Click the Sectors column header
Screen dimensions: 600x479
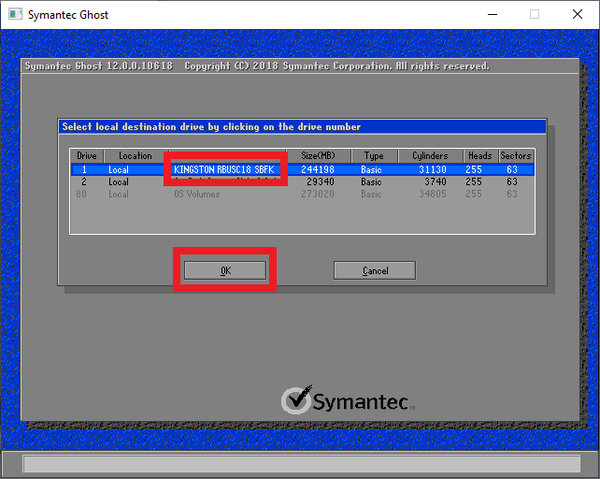pyautogui.click(x=516, y=156)
